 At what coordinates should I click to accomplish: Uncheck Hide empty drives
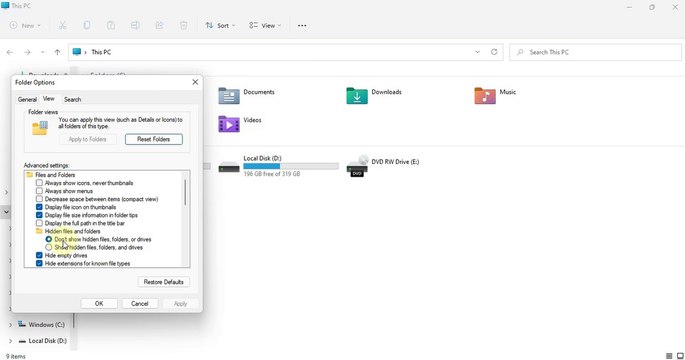(39, 256)
